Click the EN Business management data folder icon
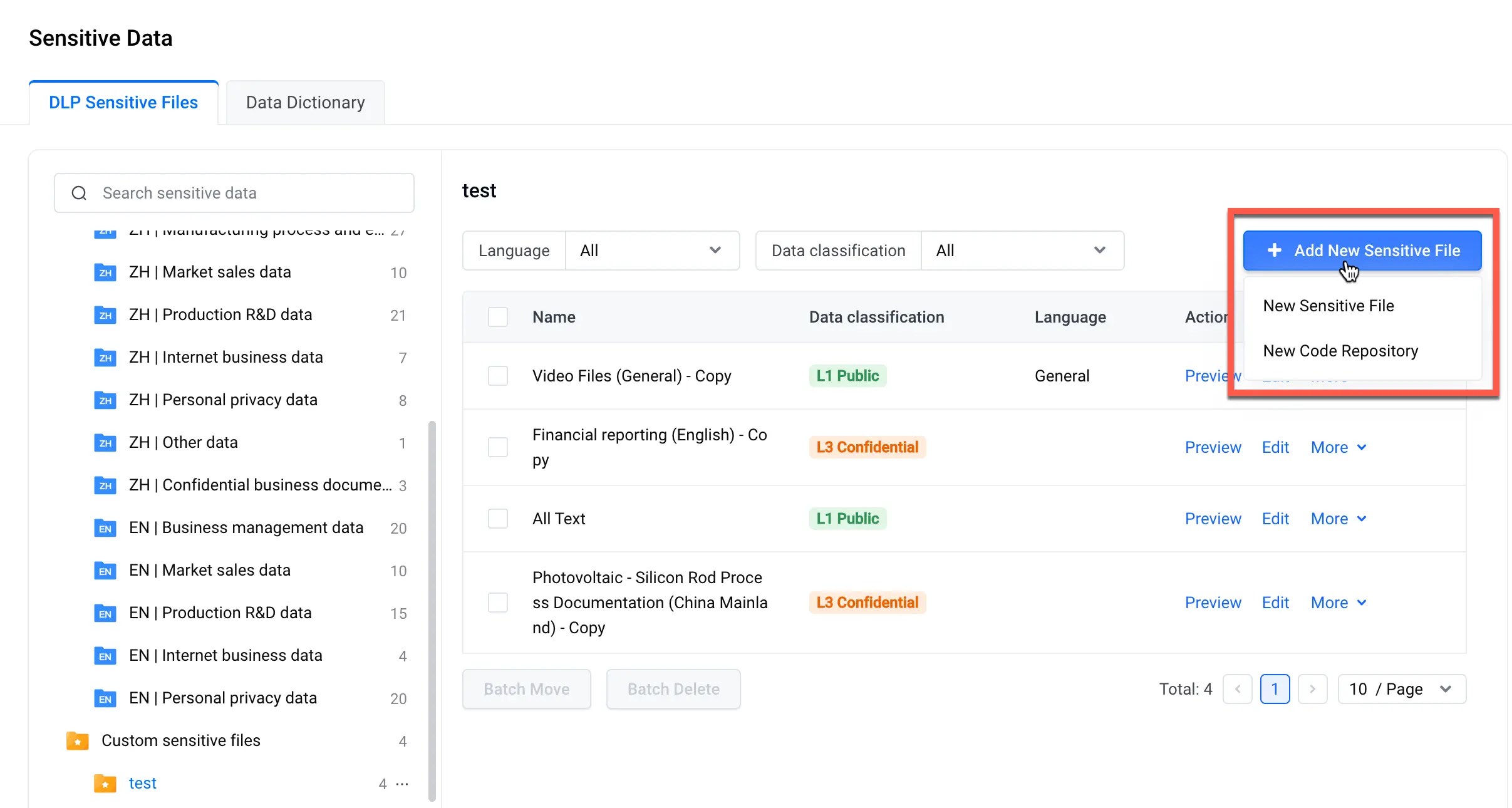Image resolution: width=1512 pixels, height=808 pixels. 105,528
